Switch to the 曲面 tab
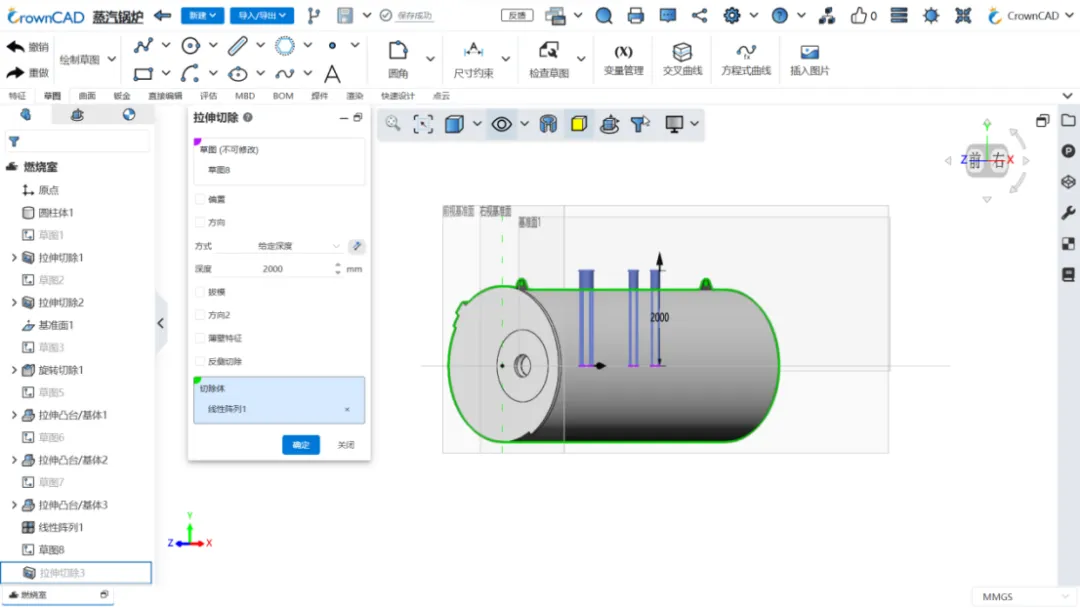The height and width of the screenshot is (608, 1080). tap(87, 96)
